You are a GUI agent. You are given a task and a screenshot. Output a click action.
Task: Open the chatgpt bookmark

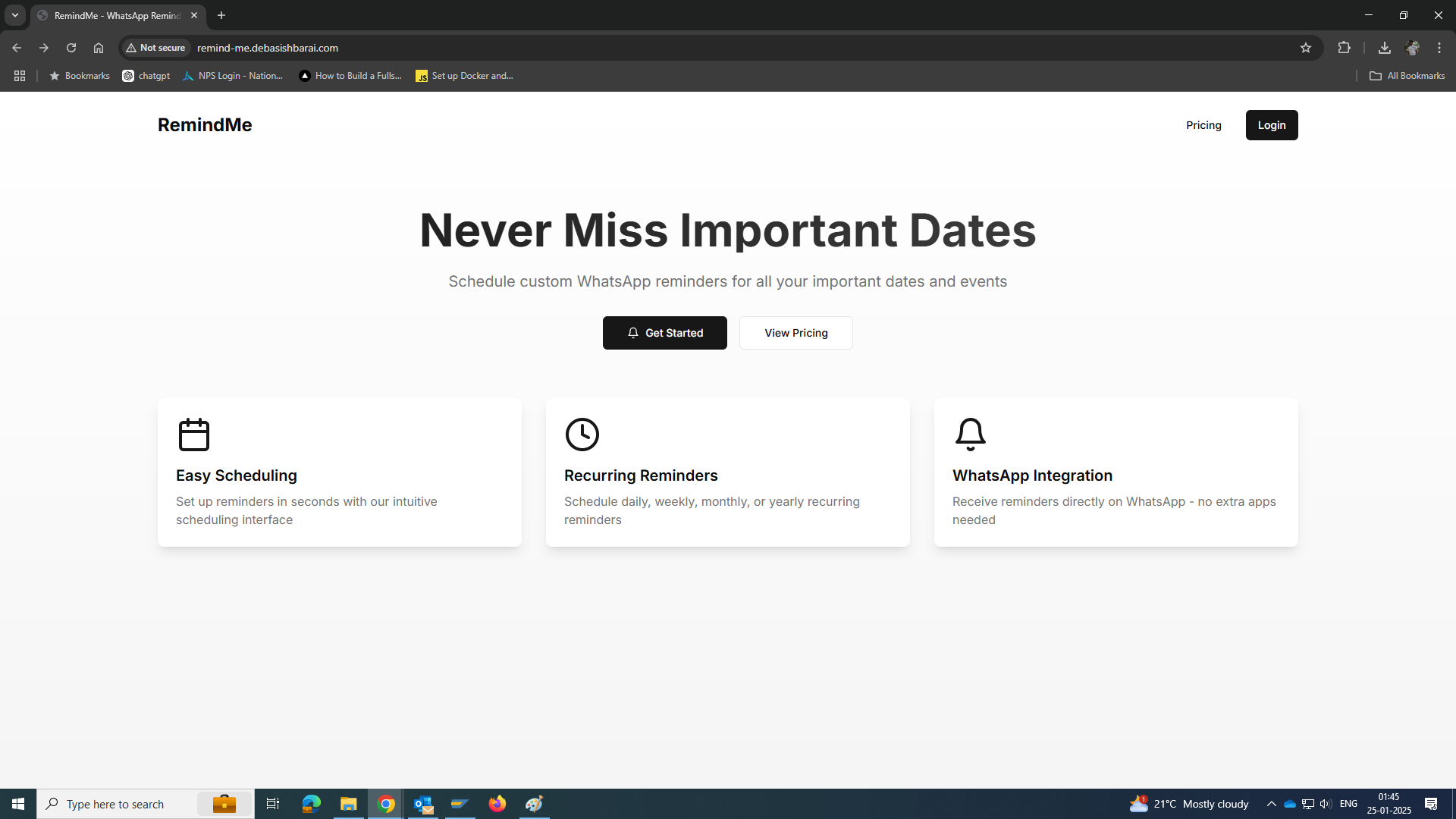pos(146,76)
